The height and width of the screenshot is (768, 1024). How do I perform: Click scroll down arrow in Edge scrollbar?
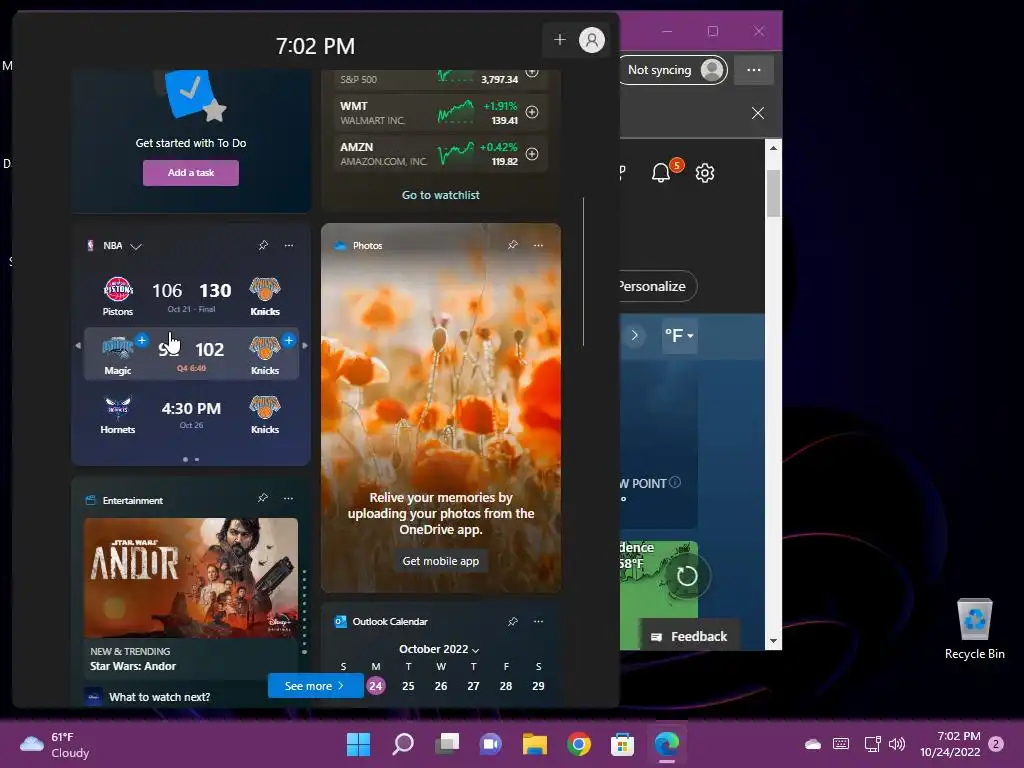coord(773,641)
